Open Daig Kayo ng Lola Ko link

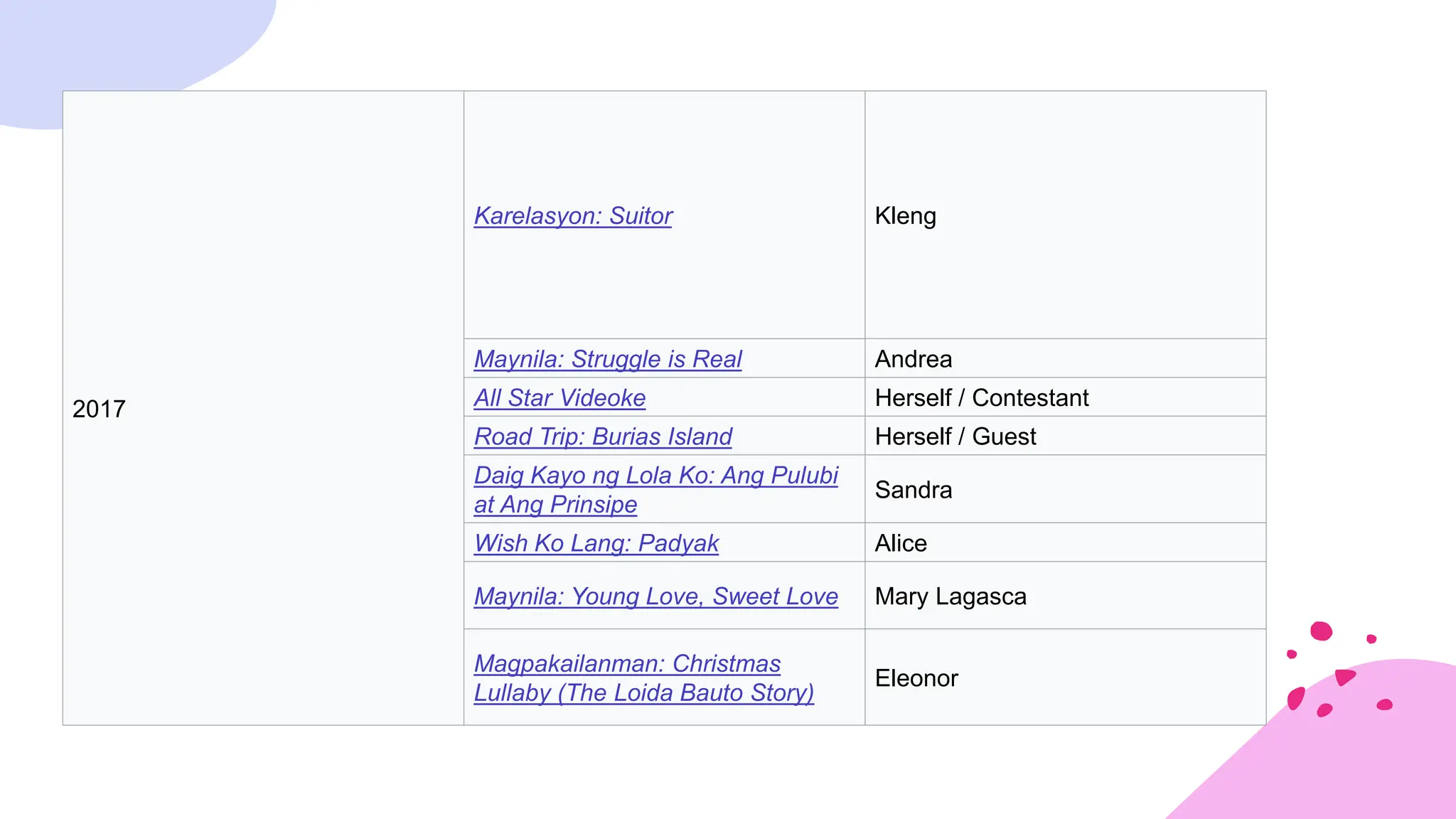pyautogui.click(x=656, y=490)
